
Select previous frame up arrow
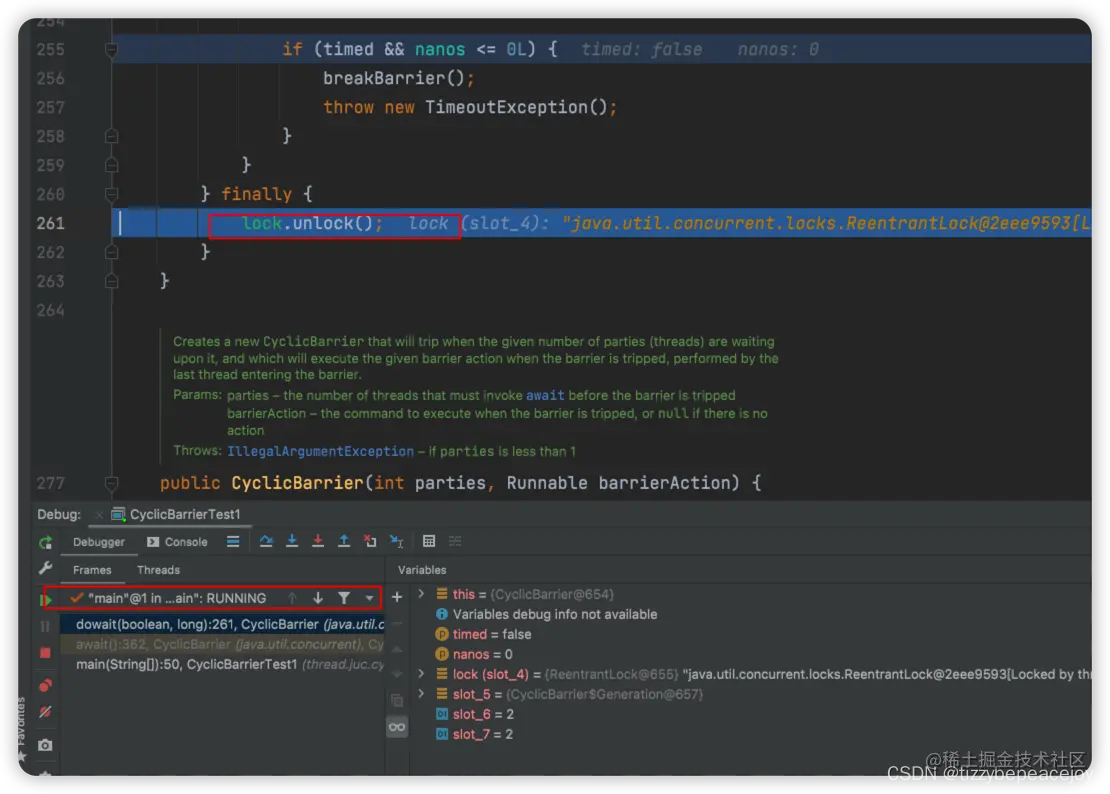point(292,599)
